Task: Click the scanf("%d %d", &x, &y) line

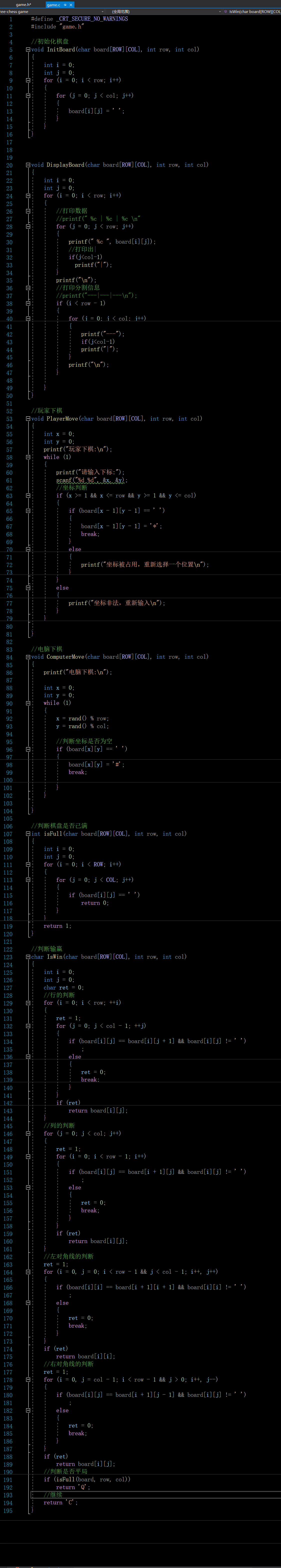Action: [x=91, y=480]
